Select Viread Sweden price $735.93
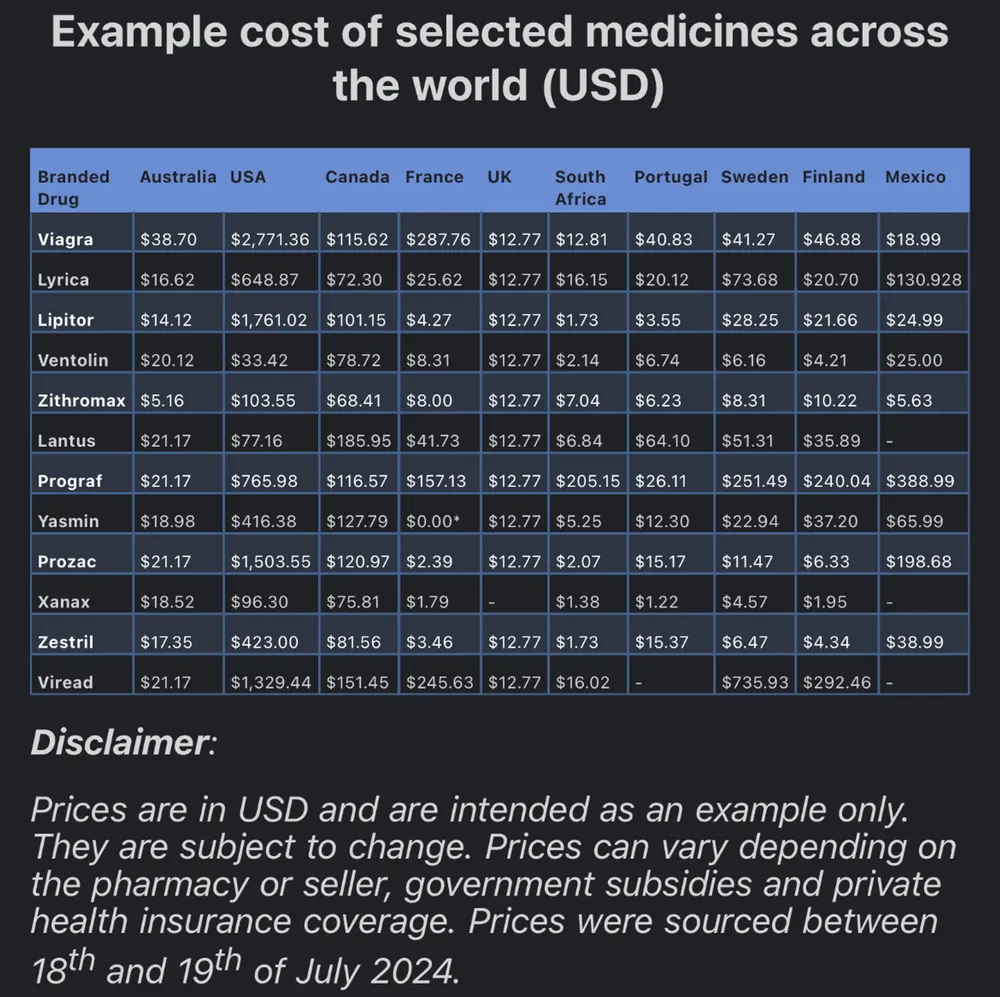The width and height of the screenshot is (1000, 997). point(754,682)
